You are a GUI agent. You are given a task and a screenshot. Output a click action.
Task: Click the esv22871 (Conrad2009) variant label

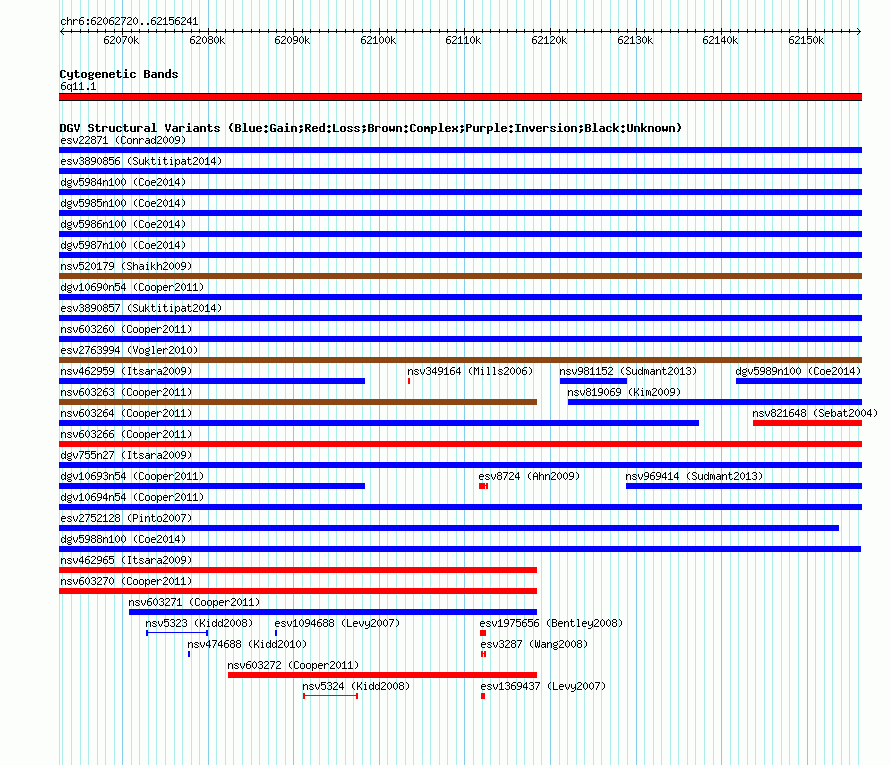point(123,140)
